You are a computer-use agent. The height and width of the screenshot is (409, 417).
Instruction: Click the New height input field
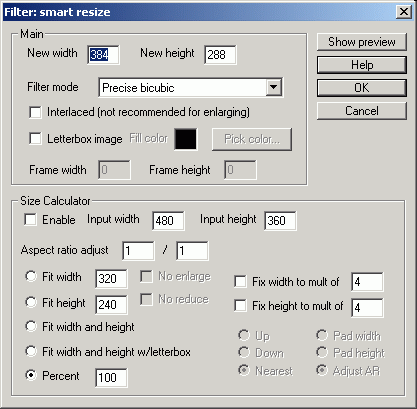220,55
